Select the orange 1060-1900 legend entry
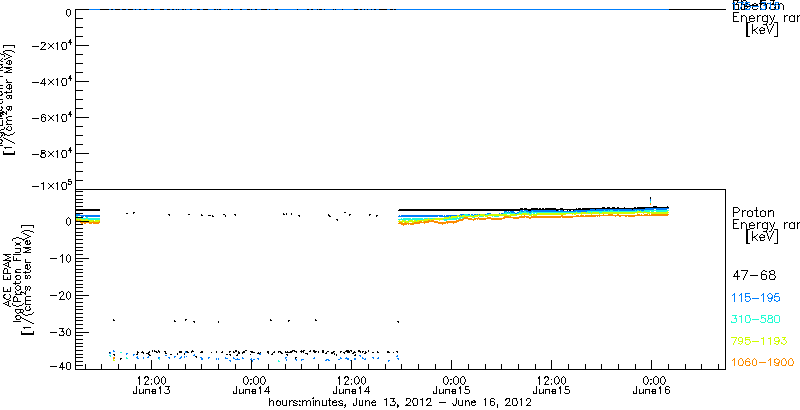This screenshot has height=410, width=800. click(763, 362)
